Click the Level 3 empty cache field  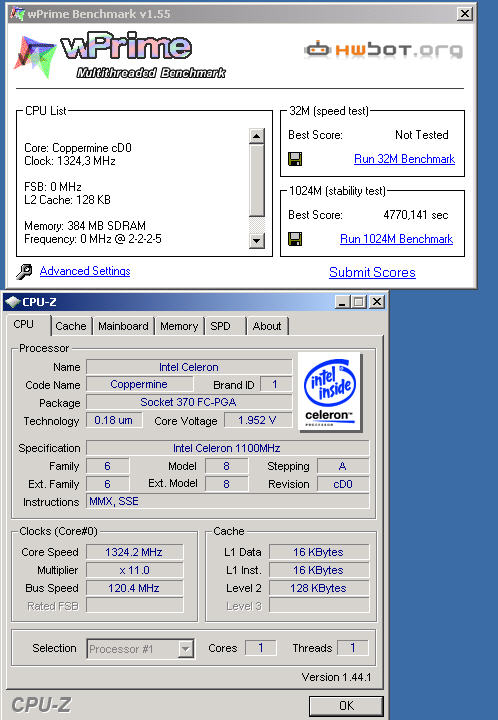point(319,606)
